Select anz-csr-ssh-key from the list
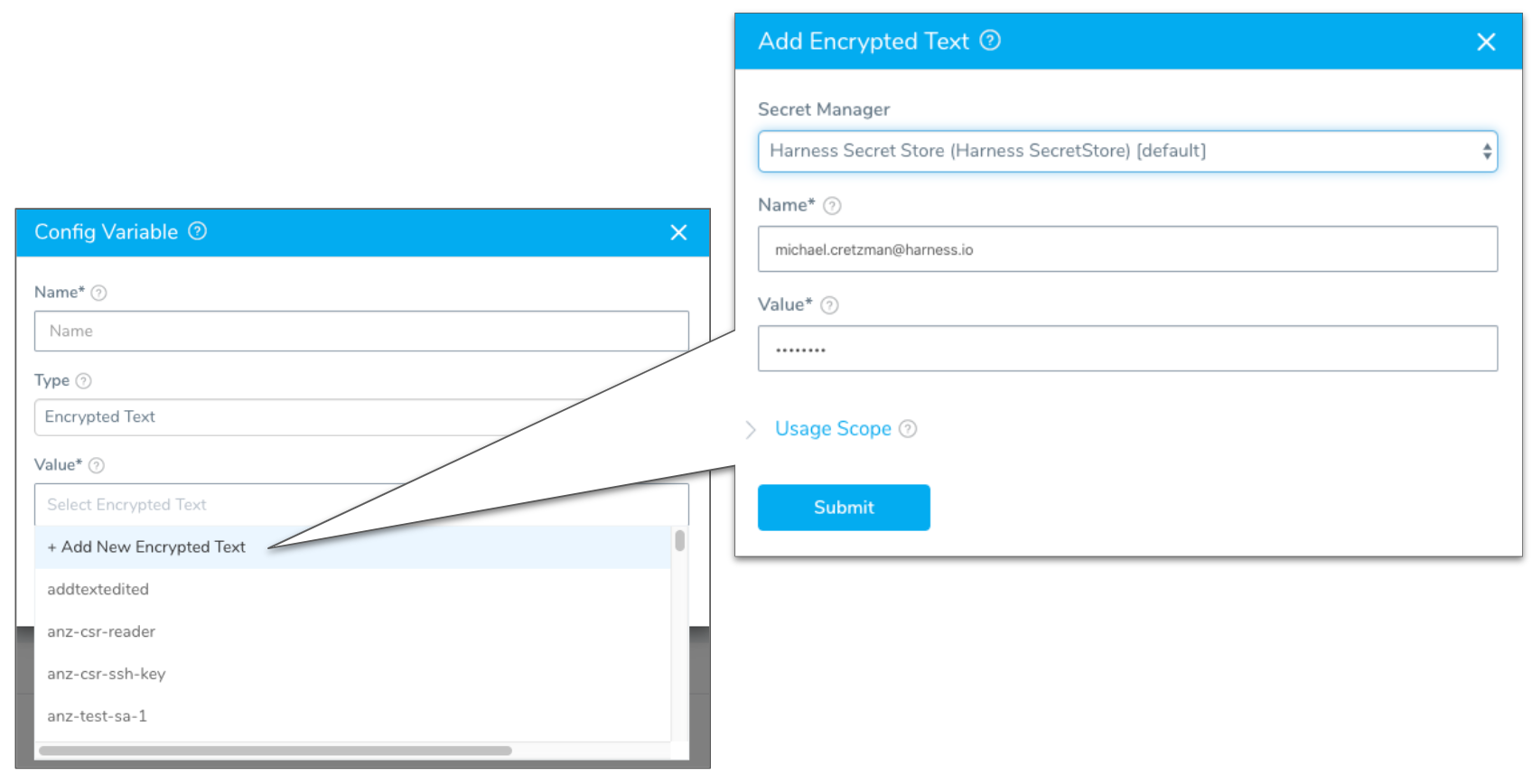The image size is (1532, 784). coord(353,674)
